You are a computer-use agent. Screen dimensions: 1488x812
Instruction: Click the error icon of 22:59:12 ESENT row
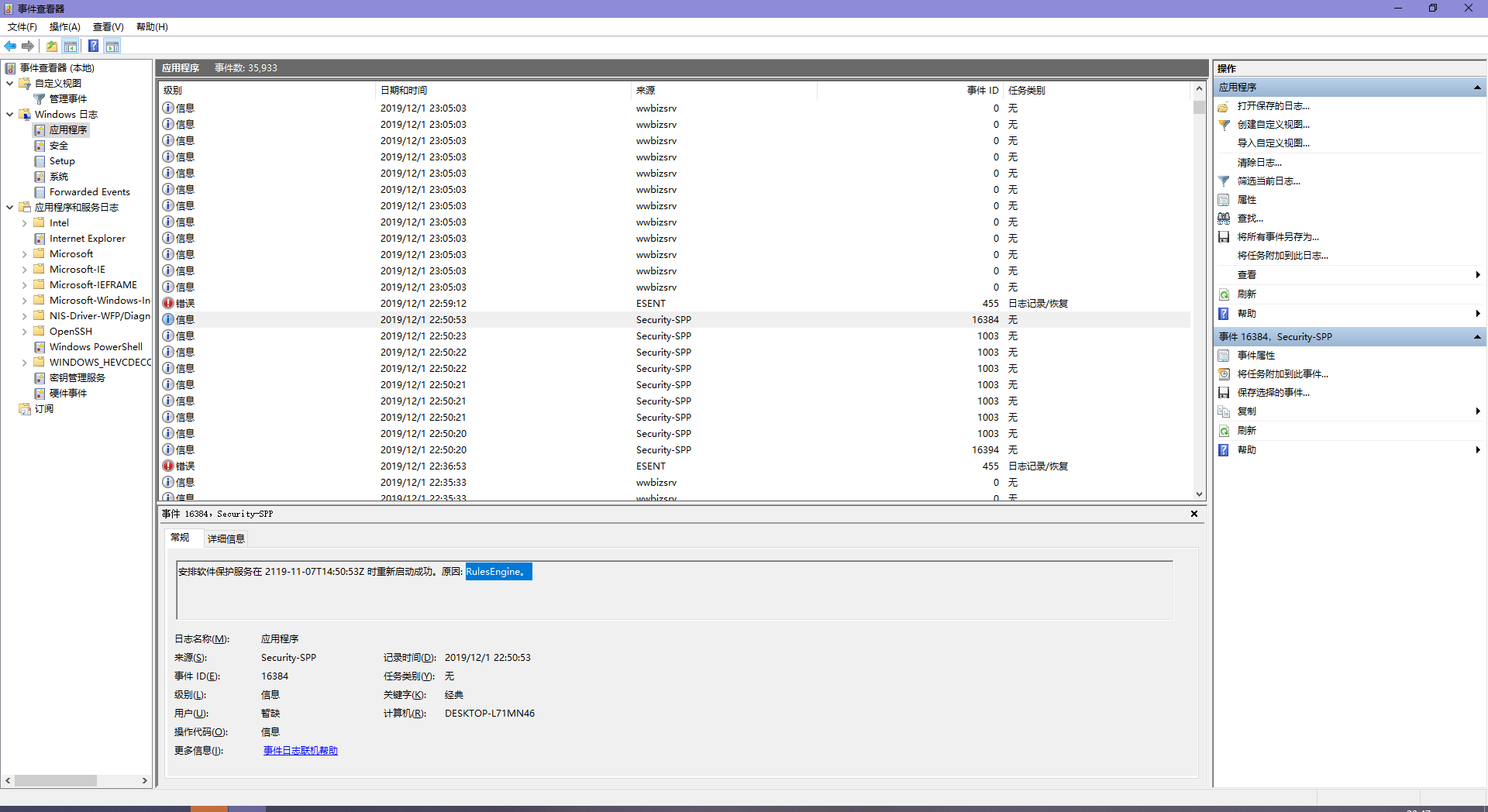click(168, 303)
